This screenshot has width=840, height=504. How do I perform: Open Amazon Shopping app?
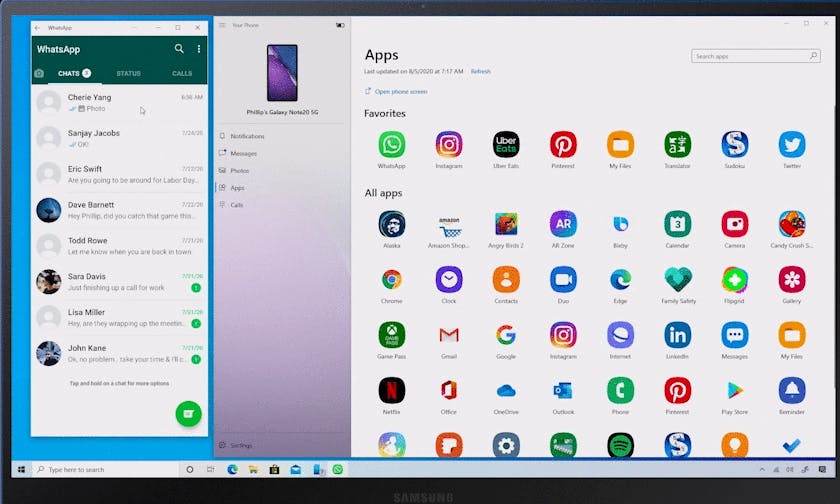tap(449, 227)
